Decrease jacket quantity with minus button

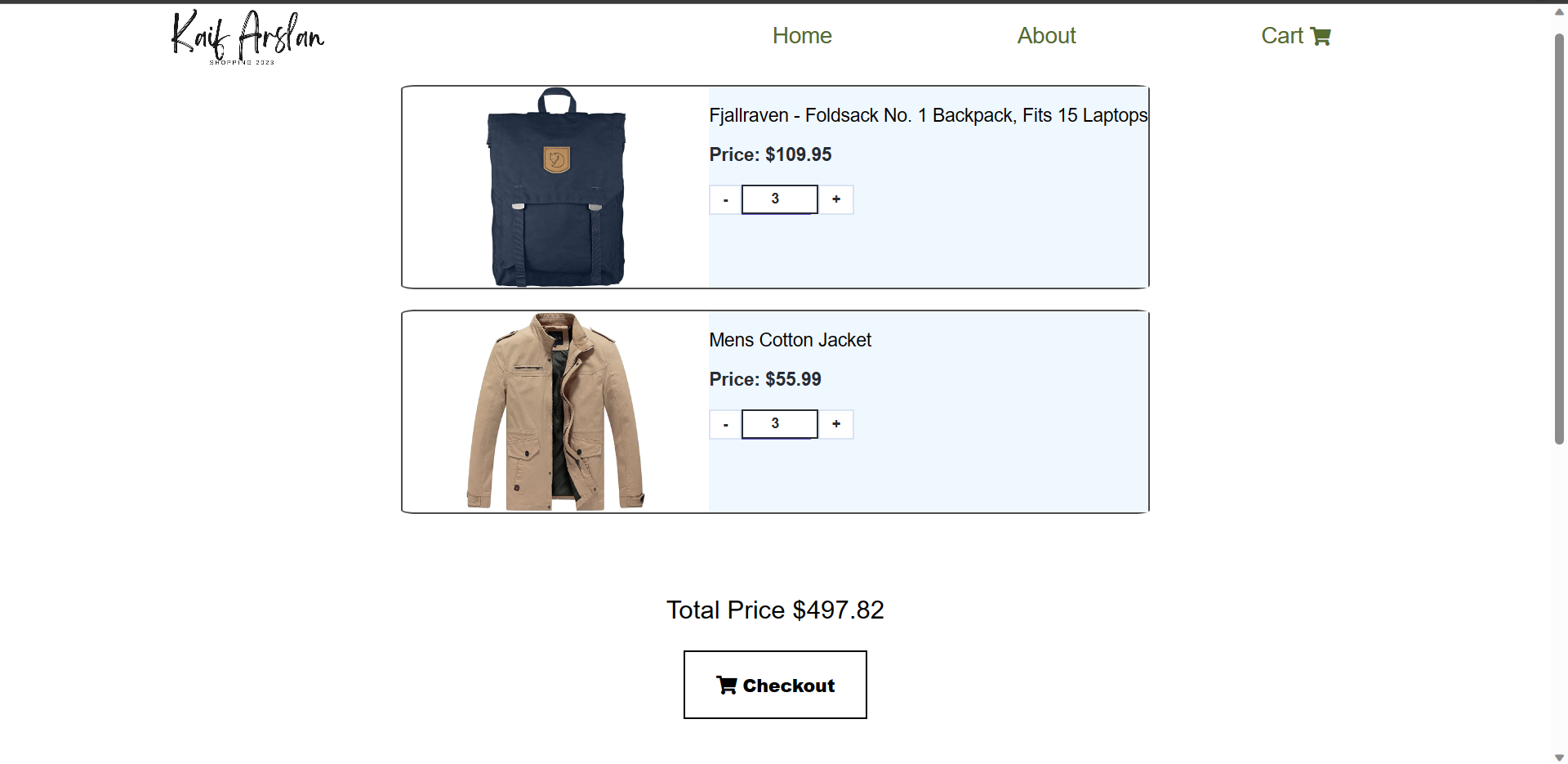724,423
